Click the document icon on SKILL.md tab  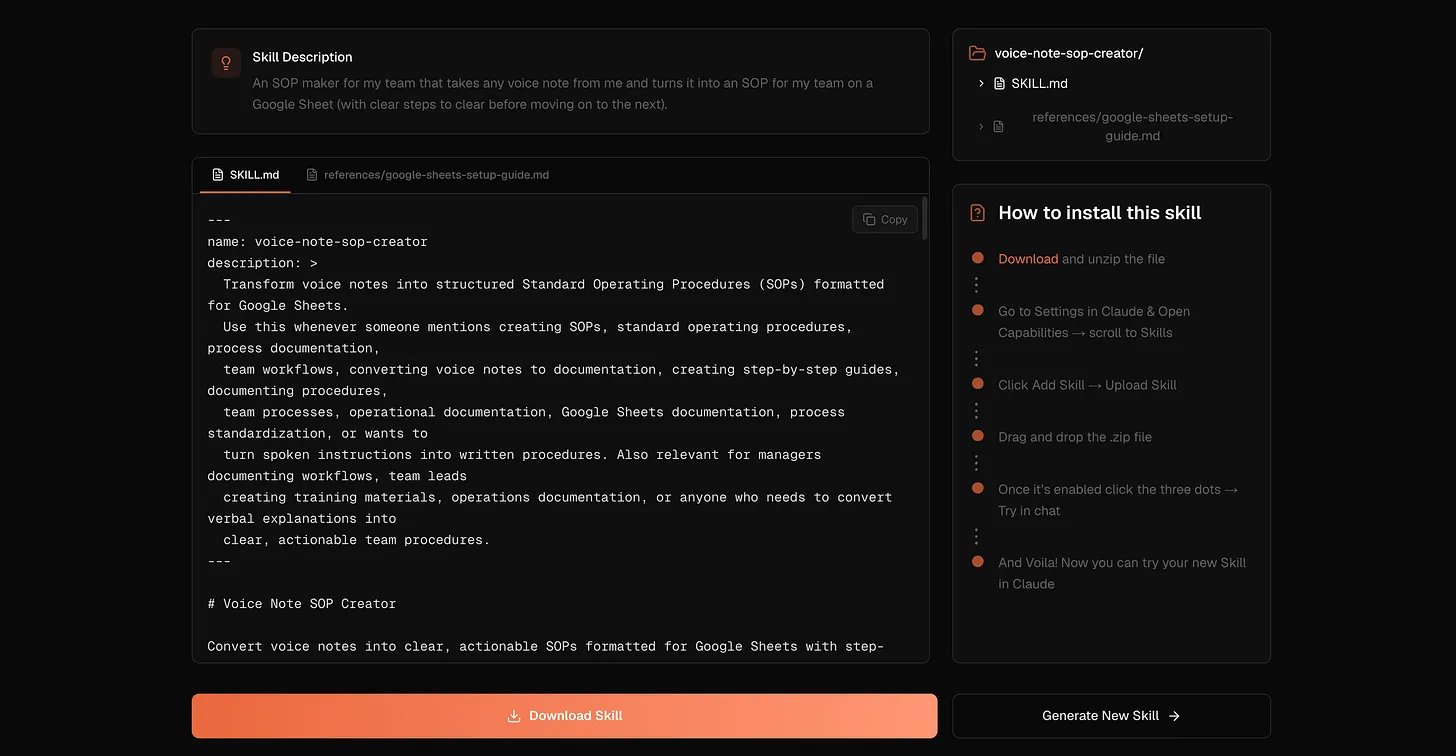coord(218,175)
